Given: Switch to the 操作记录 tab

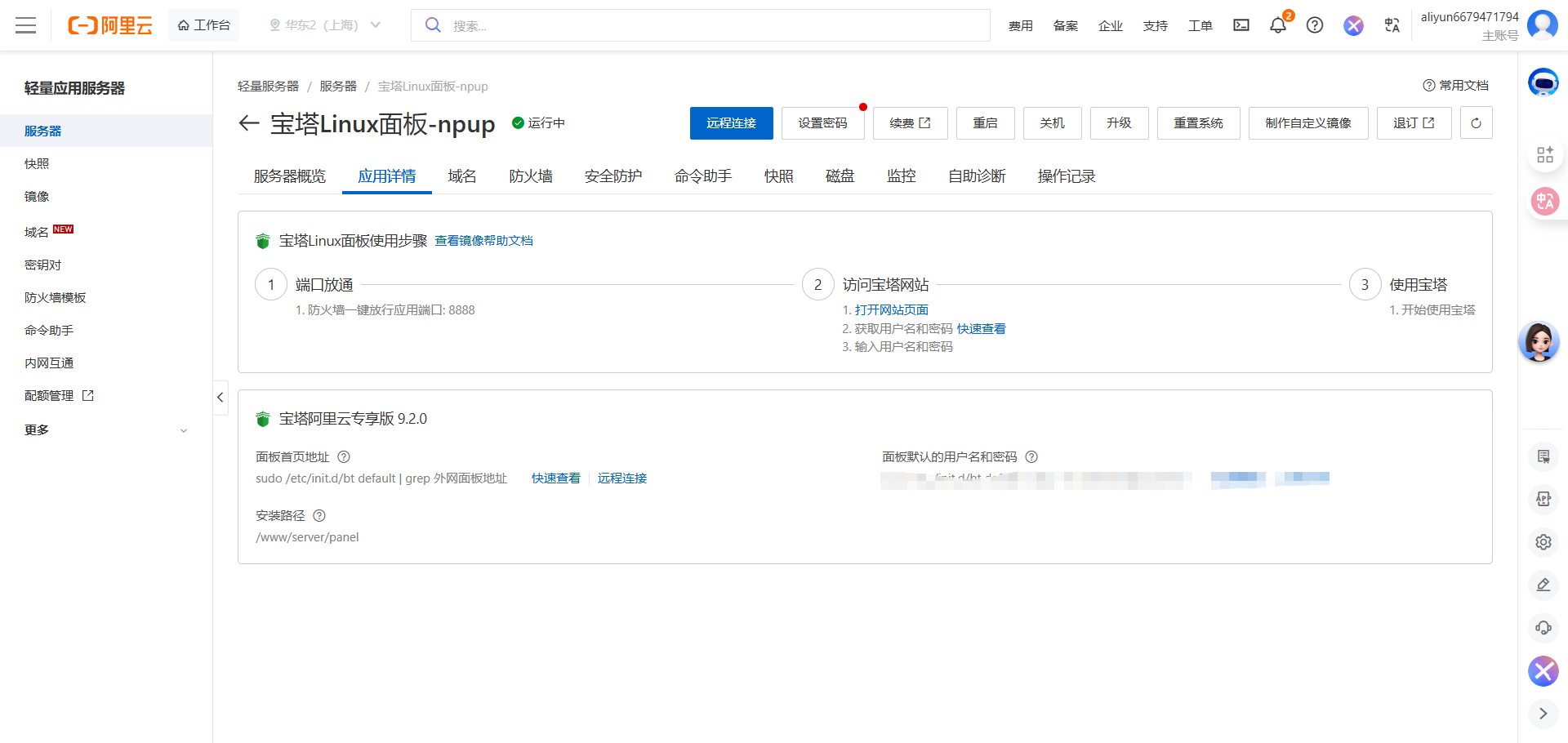Looking at the screenshot, I should coord(1067,176).
